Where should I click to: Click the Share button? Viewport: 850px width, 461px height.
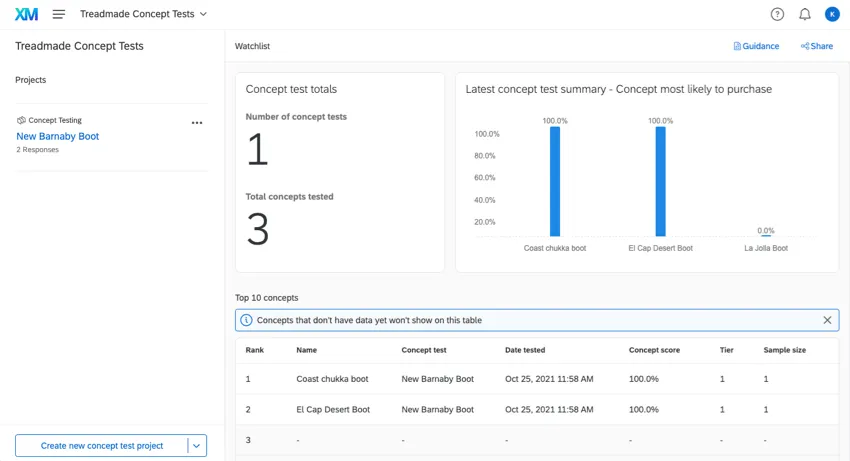point(816,46)
